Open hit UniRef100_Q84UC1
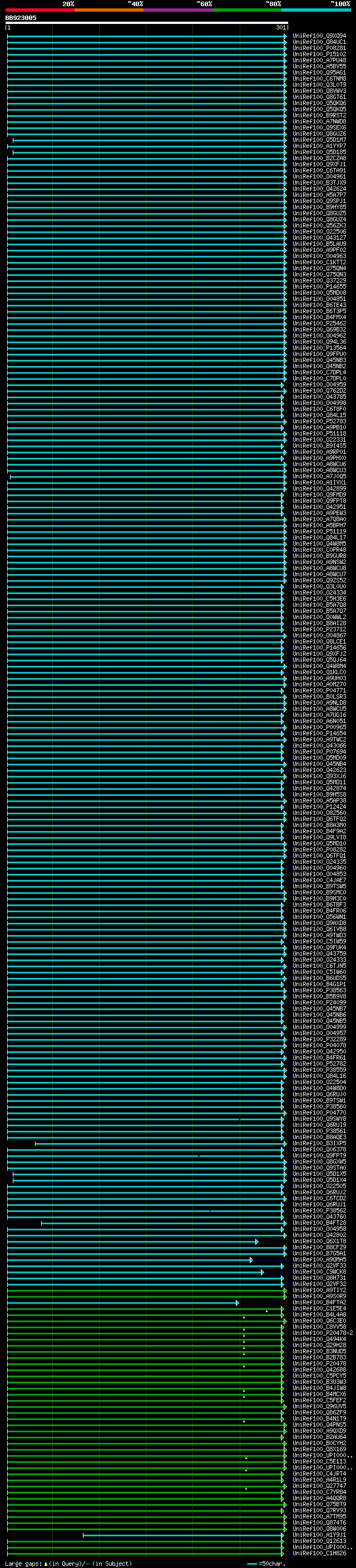This screenshot has height=1568, width=356. (x=319, y=42)
